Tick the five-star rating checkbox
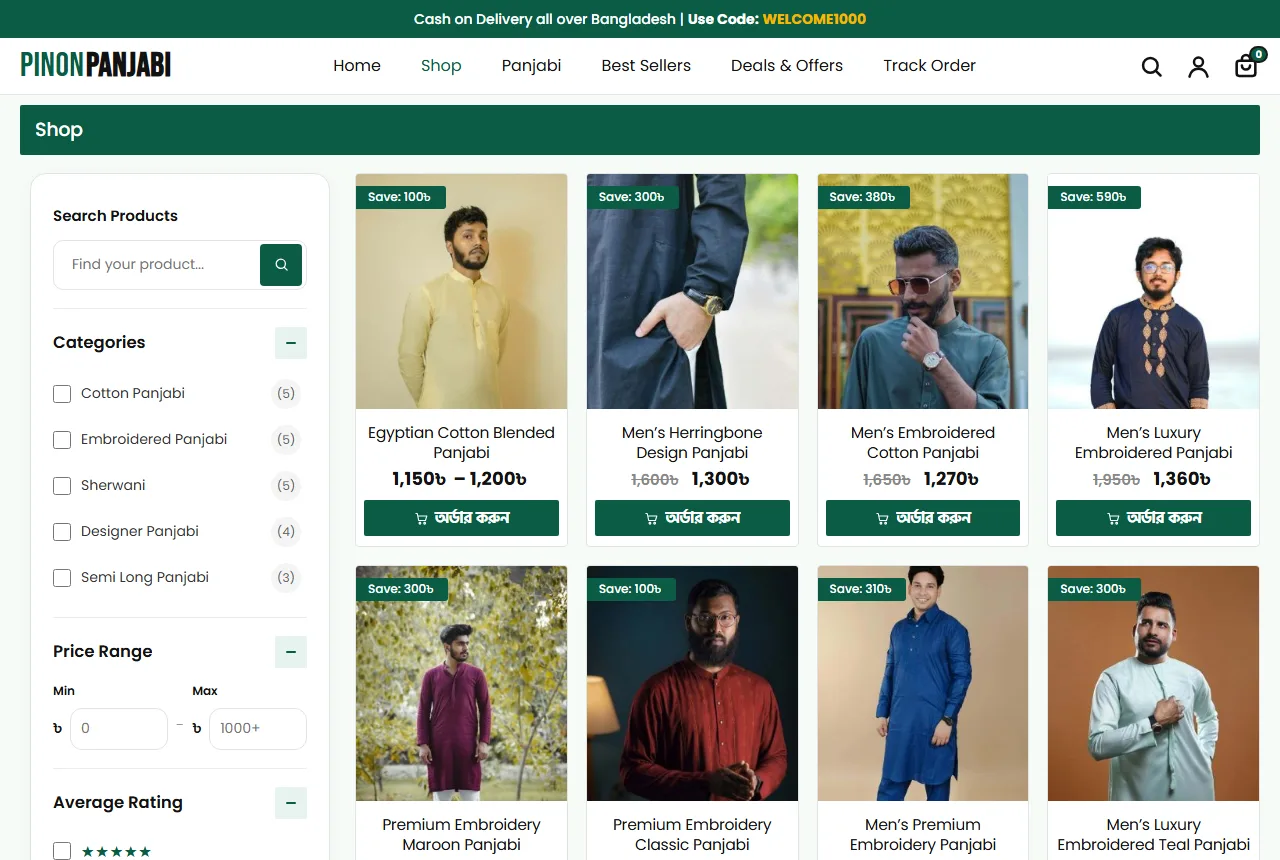The height and width of the screenshot is (860, 1280). click(x=62, y=851)
